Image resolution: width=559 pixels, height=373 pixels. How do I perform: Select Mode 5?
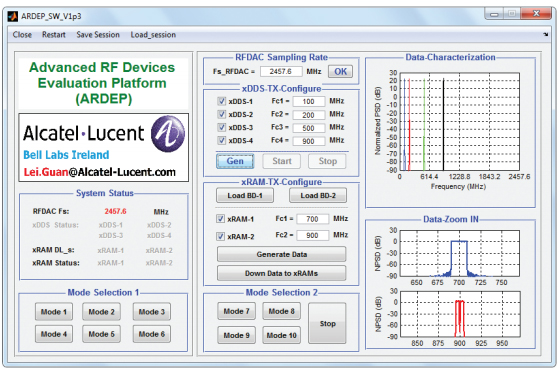pos(101,334)
